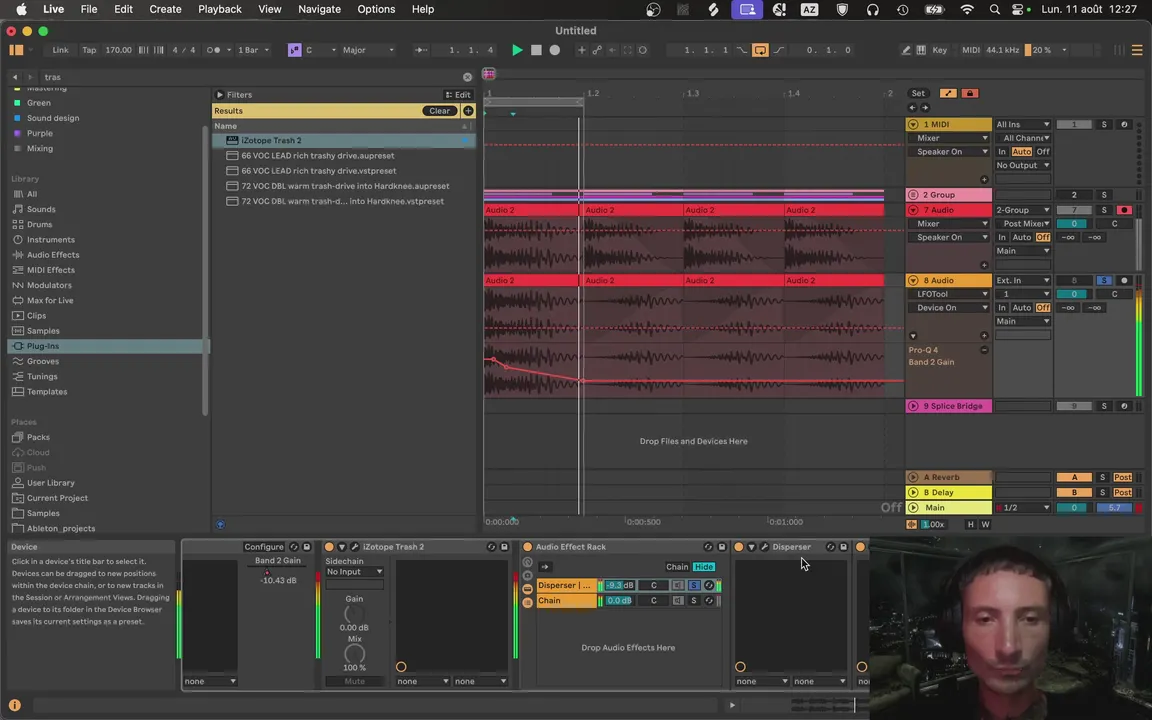
Task: Adjust the Trash 2 Mix knob
Action: click(354, 653)
